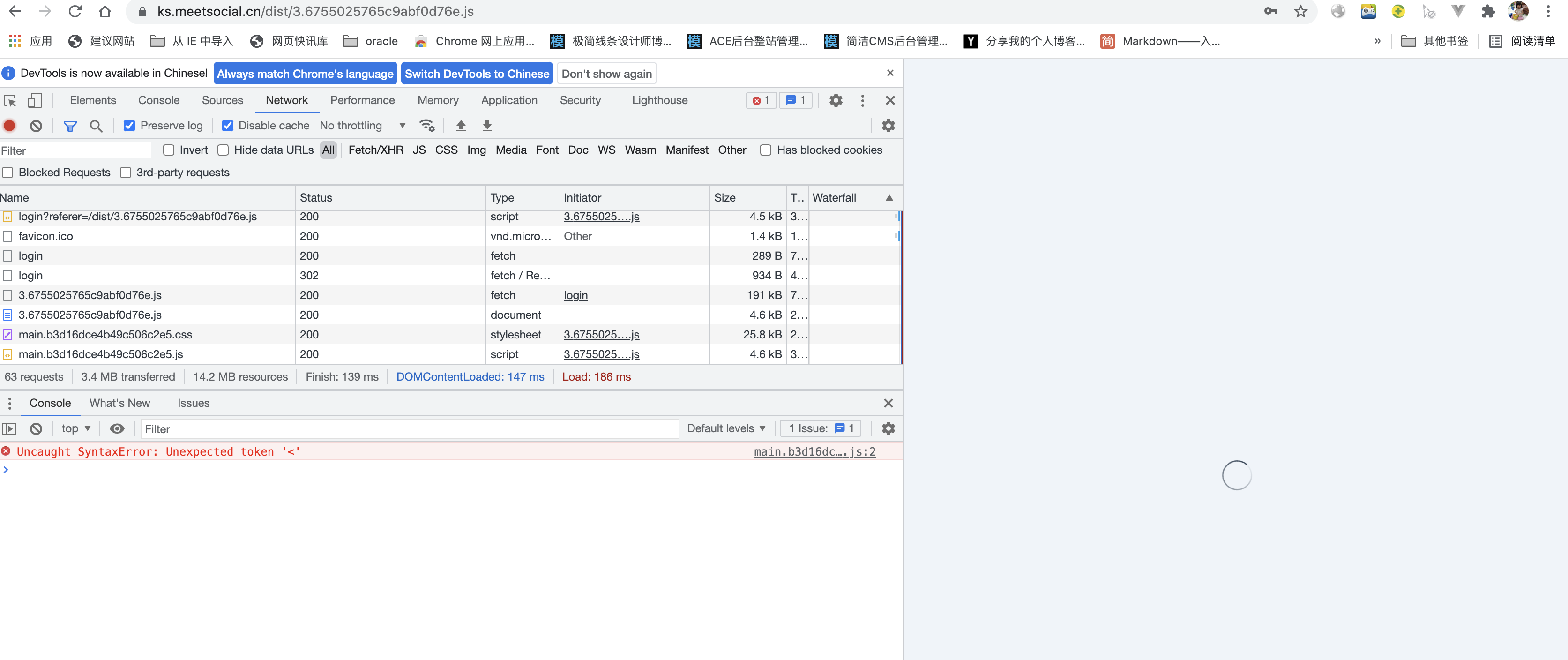Stop recording network log
The image size is (1568, 660).
(10, 126)
